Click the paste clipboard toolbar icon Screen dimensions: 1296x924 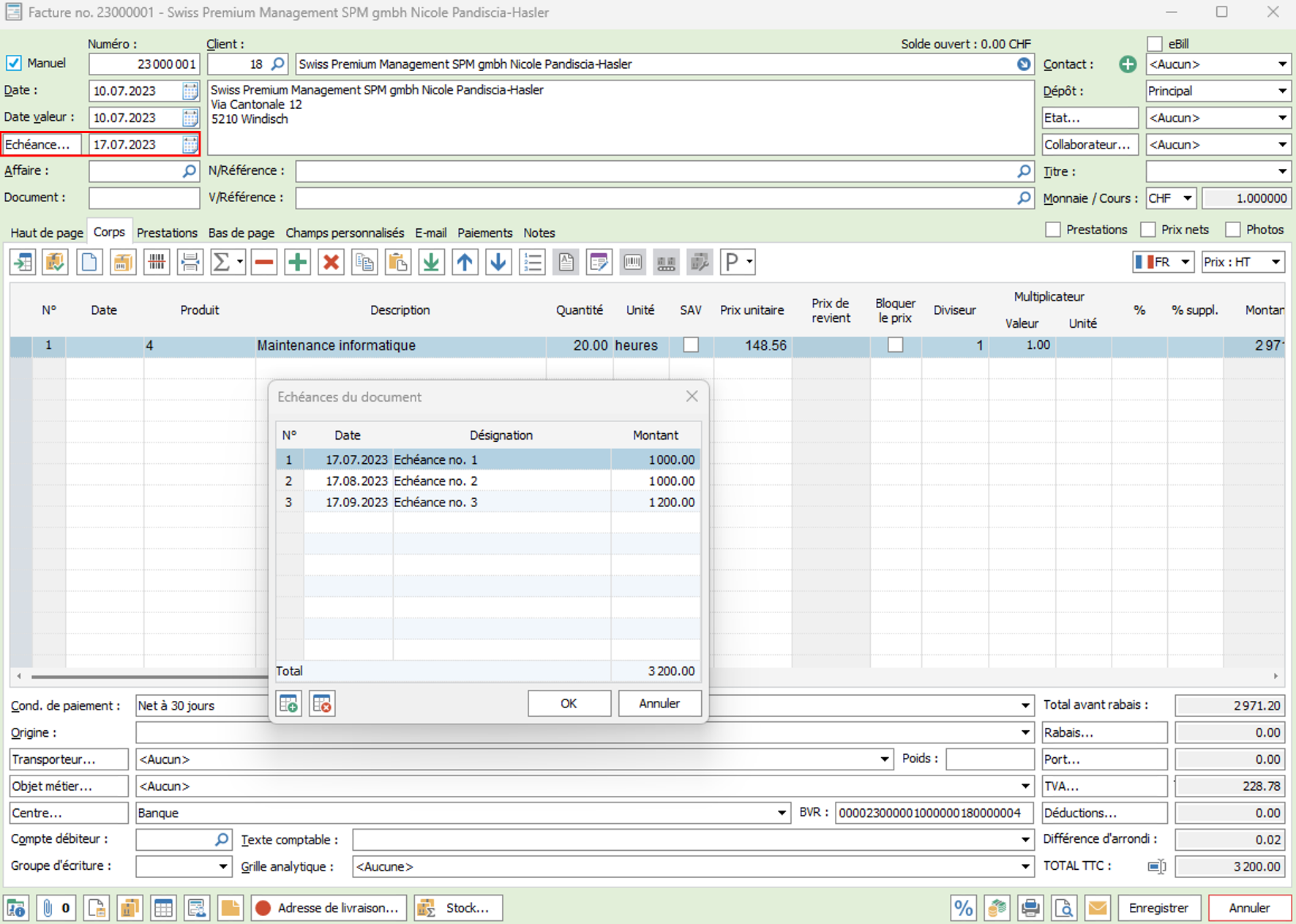tap(398, 262)
